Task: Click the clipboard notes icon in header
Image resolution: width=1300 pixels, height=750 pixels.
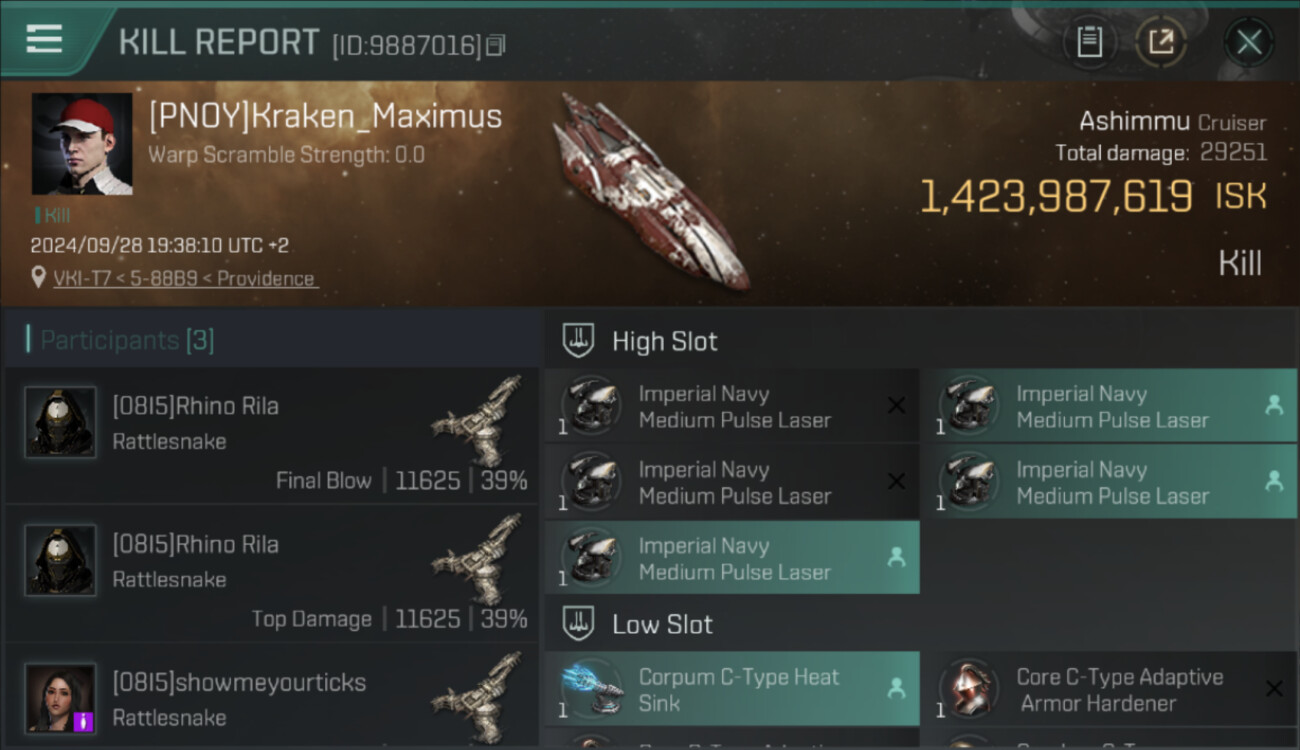Action: [x=1089, y=42]
